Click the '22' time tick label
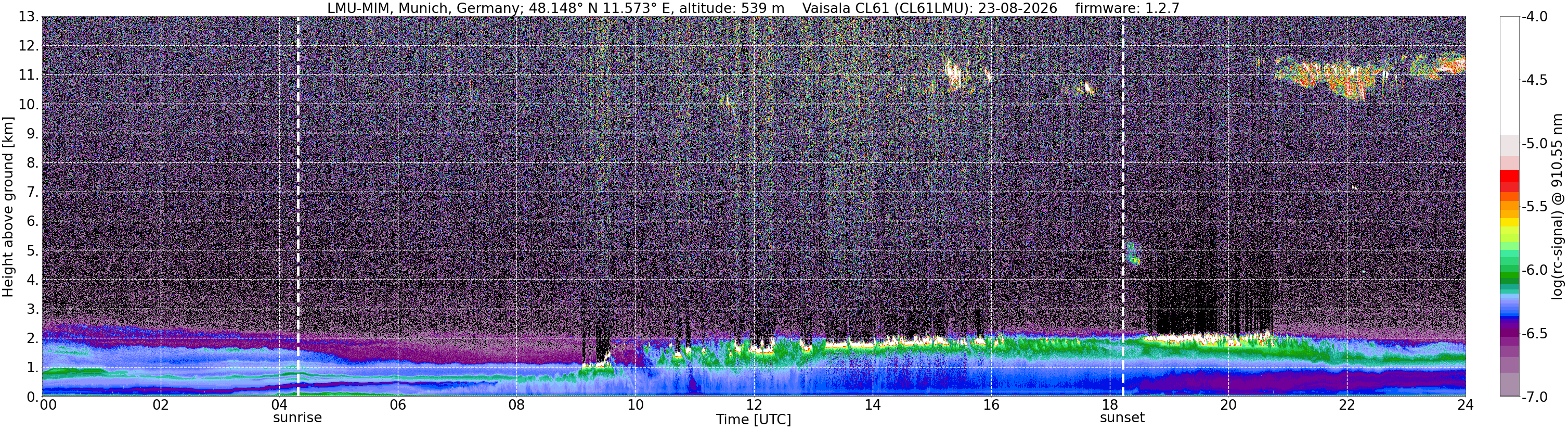The width and height of the screenshot is (1568, 430). [x=1347, y=405]
